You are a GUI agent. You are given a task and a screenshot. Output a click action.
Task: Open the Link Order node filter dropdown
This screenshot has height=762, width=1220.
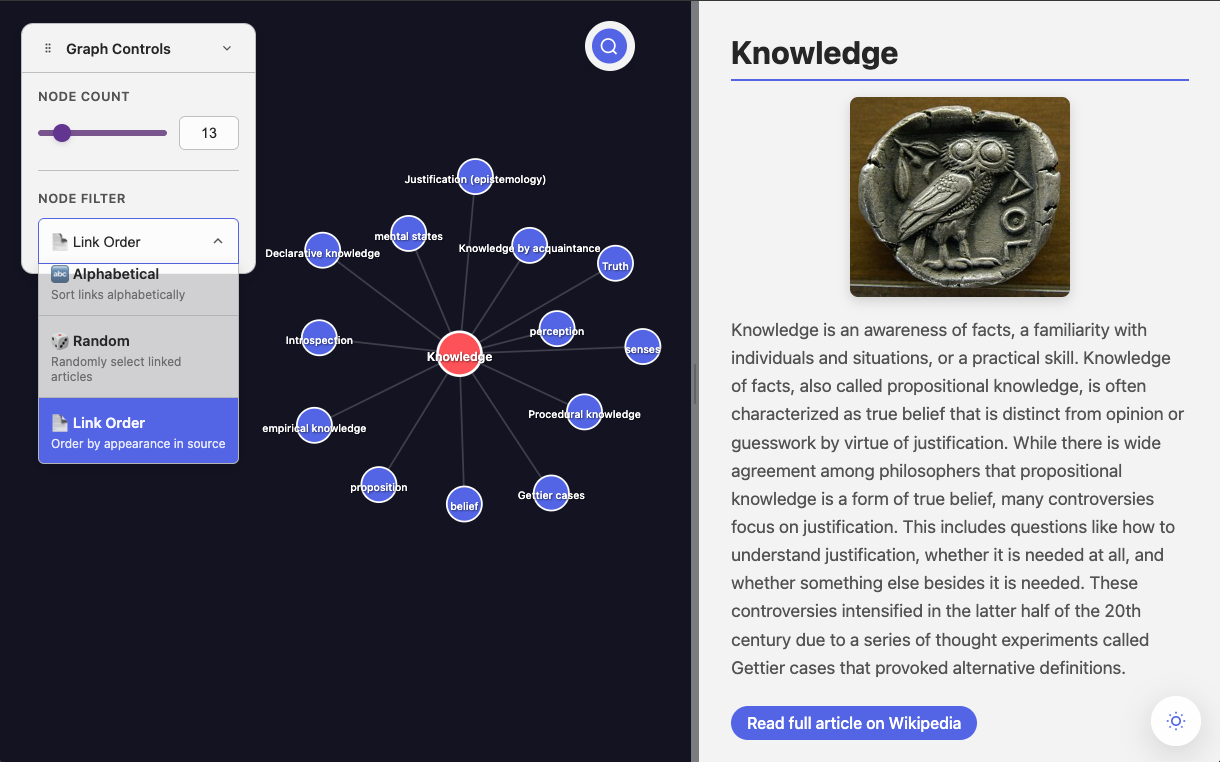click(138, 241)
